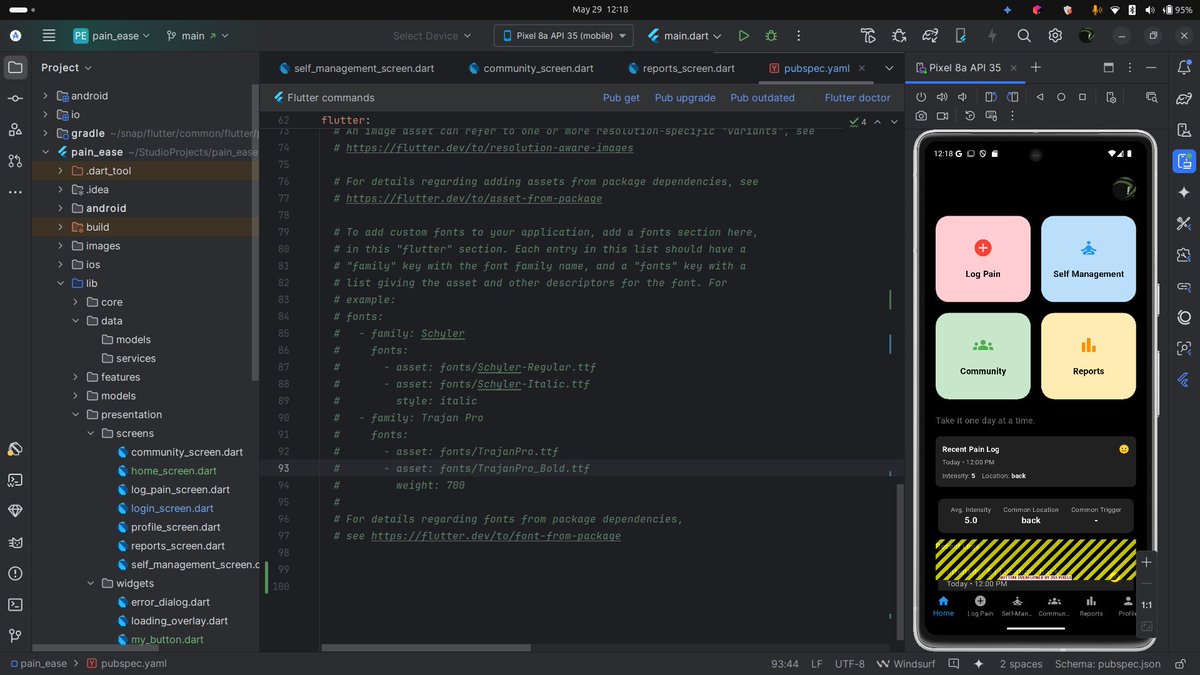The width and height of the screenshot is (1200, 675).
Task: Switch to community_screen.dart tab
Action: [x=529, y=68]
